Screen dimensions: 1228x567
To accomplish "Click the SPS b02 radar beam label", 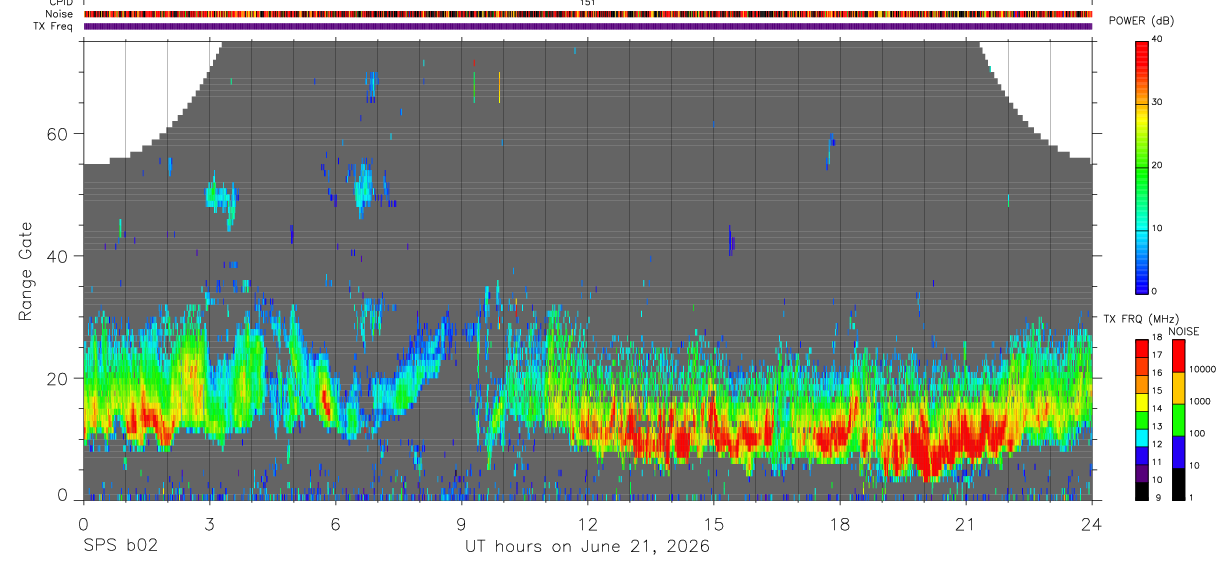I will (120, 546).
